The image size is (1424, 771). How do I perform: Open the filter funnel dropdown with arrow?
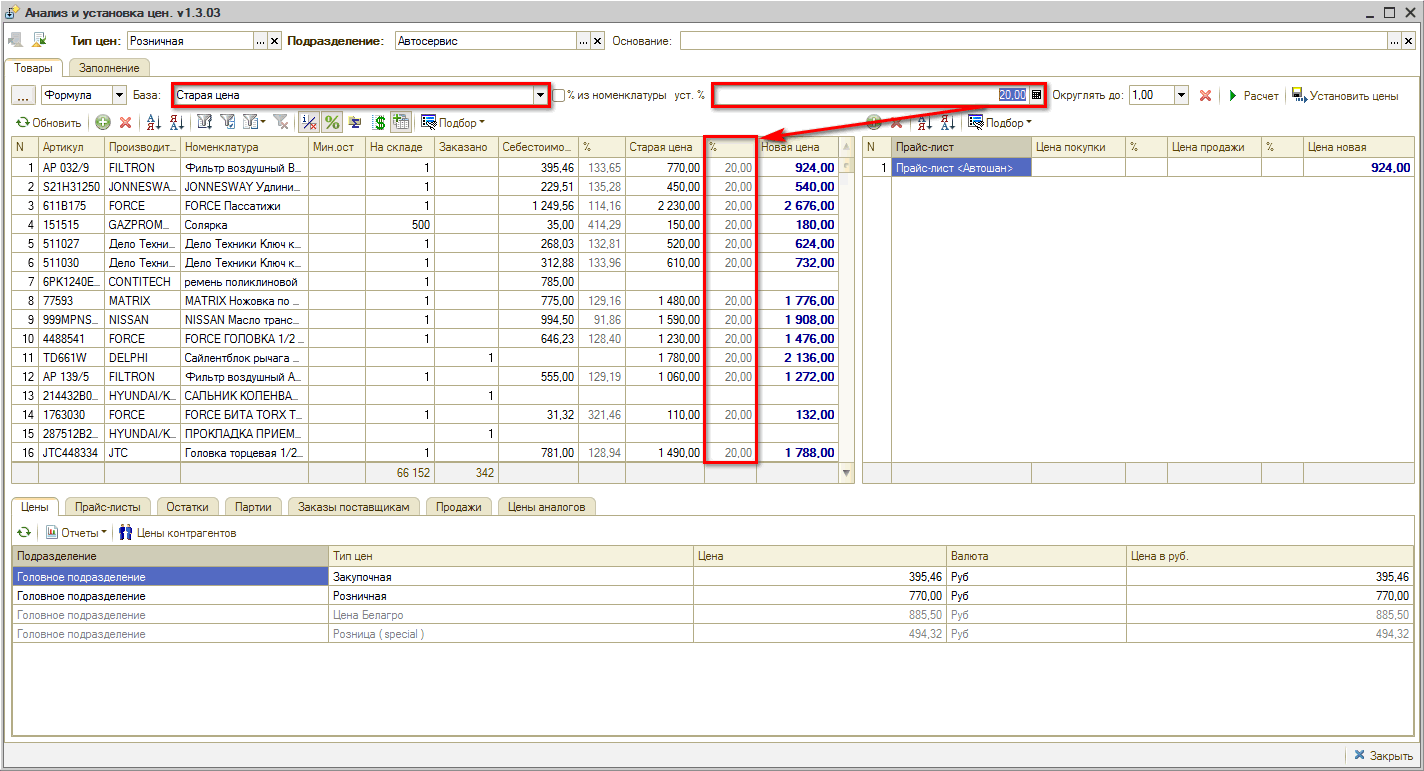click(255, 123)
